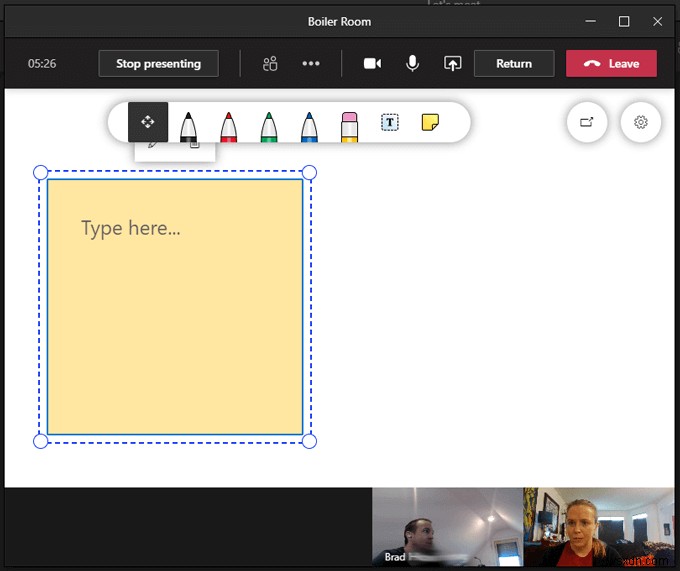Close the Boiler Room window
This screenshot has width=680, height=571.
tap(657, 21)
